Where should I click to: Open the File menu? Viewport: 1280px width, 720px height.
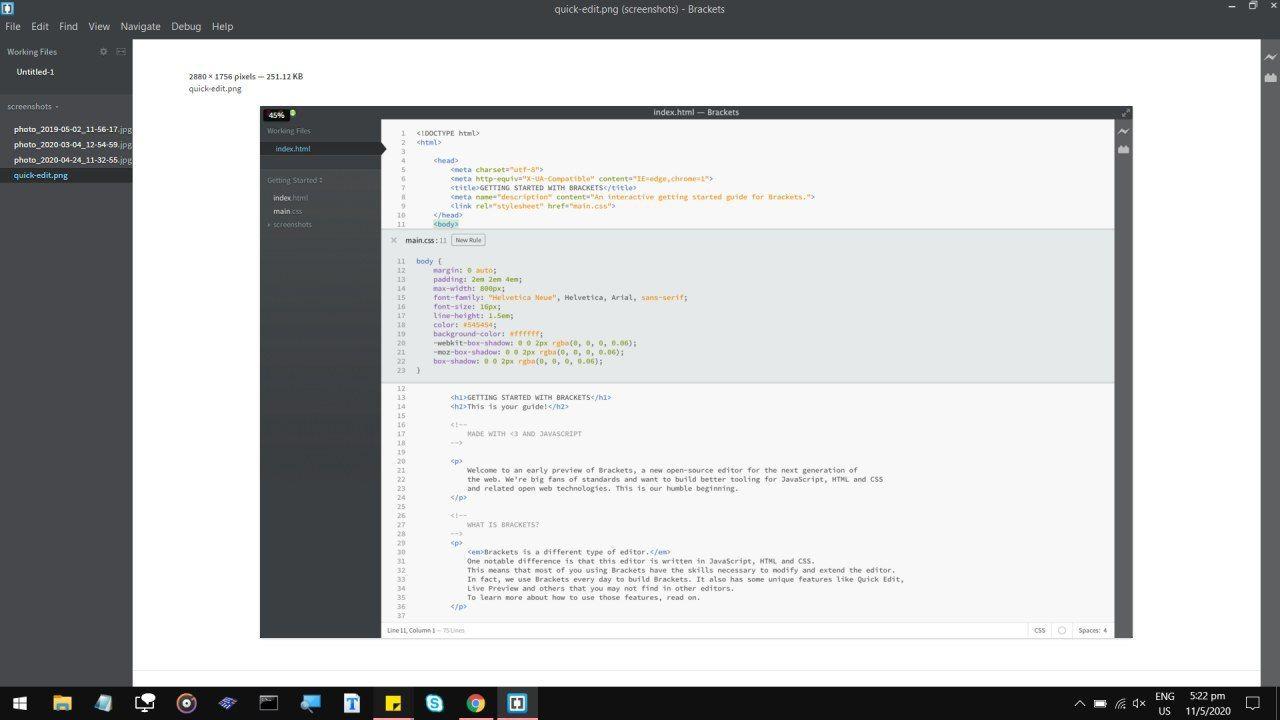coord(13,26)
